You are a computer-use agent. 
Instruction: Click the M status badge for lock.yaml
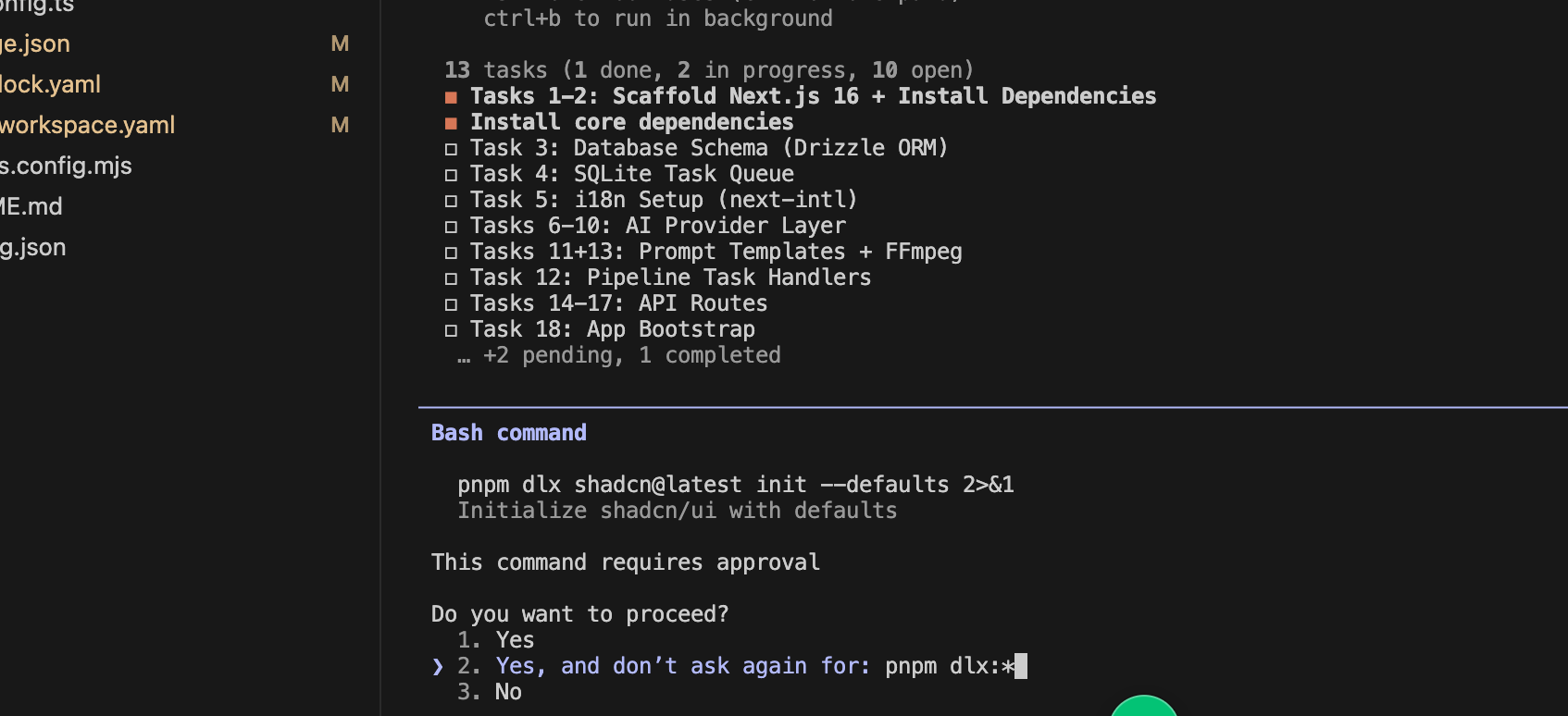tap(340, 84)
